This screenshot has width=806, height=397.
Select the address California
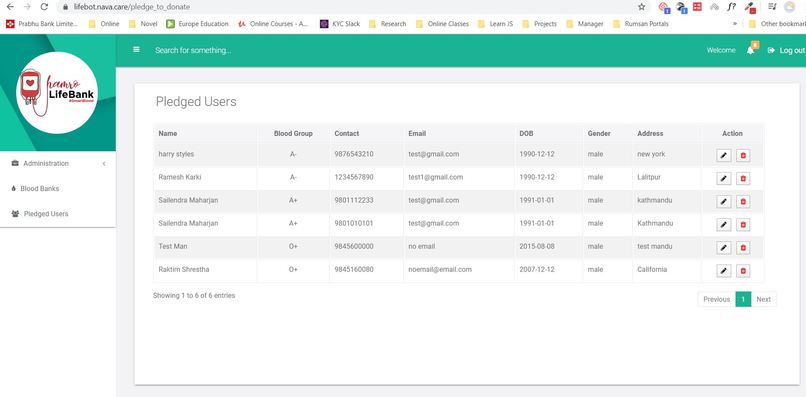tap(652, 269)
